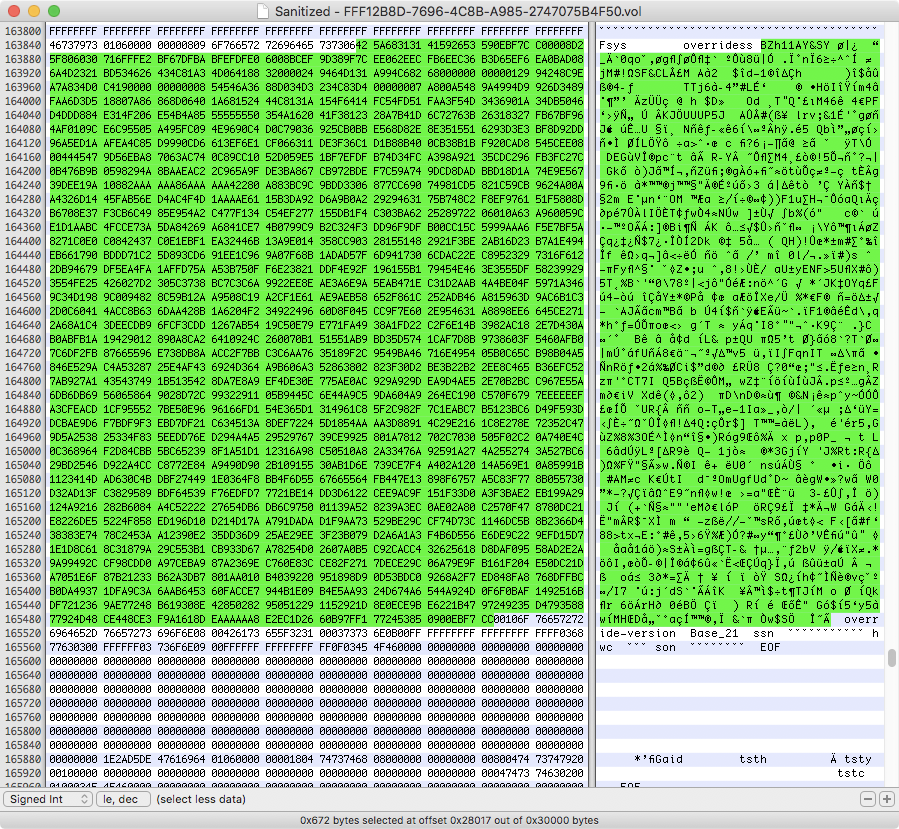Click 'tstc' in the text column
The height and width of the screenshot is (829, 899).
pos(851,773)
